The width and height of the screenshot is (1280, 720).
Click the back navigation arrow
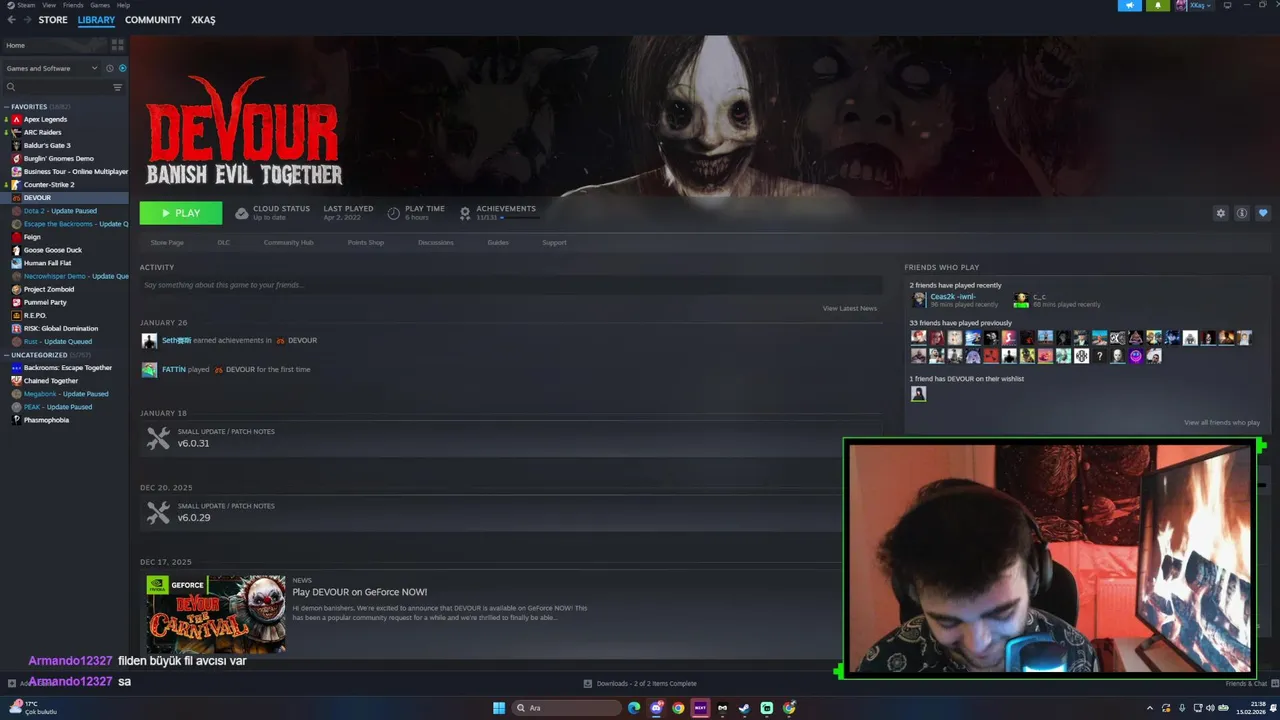pos(12,20)
